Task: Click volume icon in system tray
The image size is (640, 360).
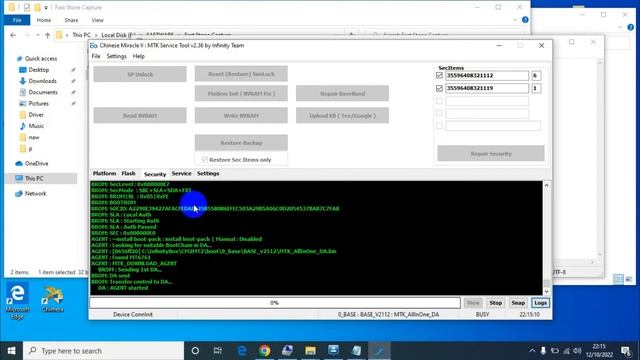Action: (577, 351)
